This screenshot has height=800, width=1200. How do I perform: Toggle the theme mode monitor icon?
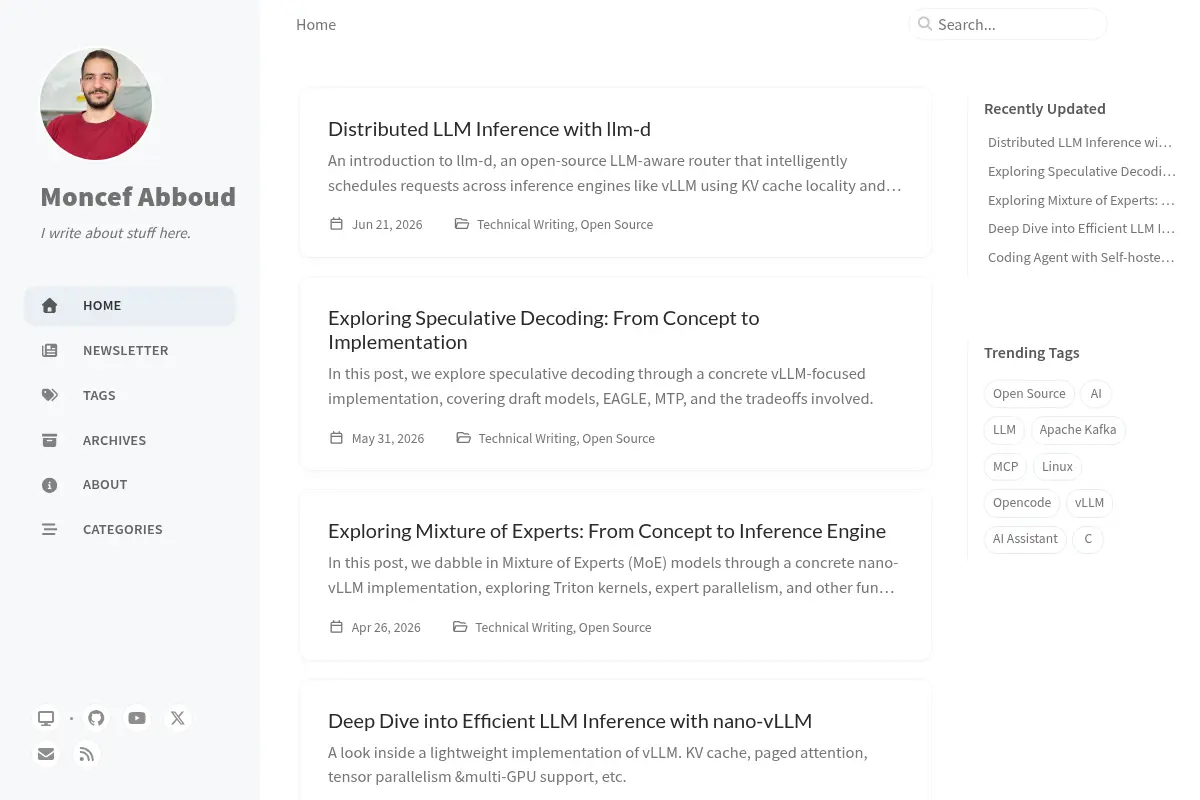click(x=46, y=718)
